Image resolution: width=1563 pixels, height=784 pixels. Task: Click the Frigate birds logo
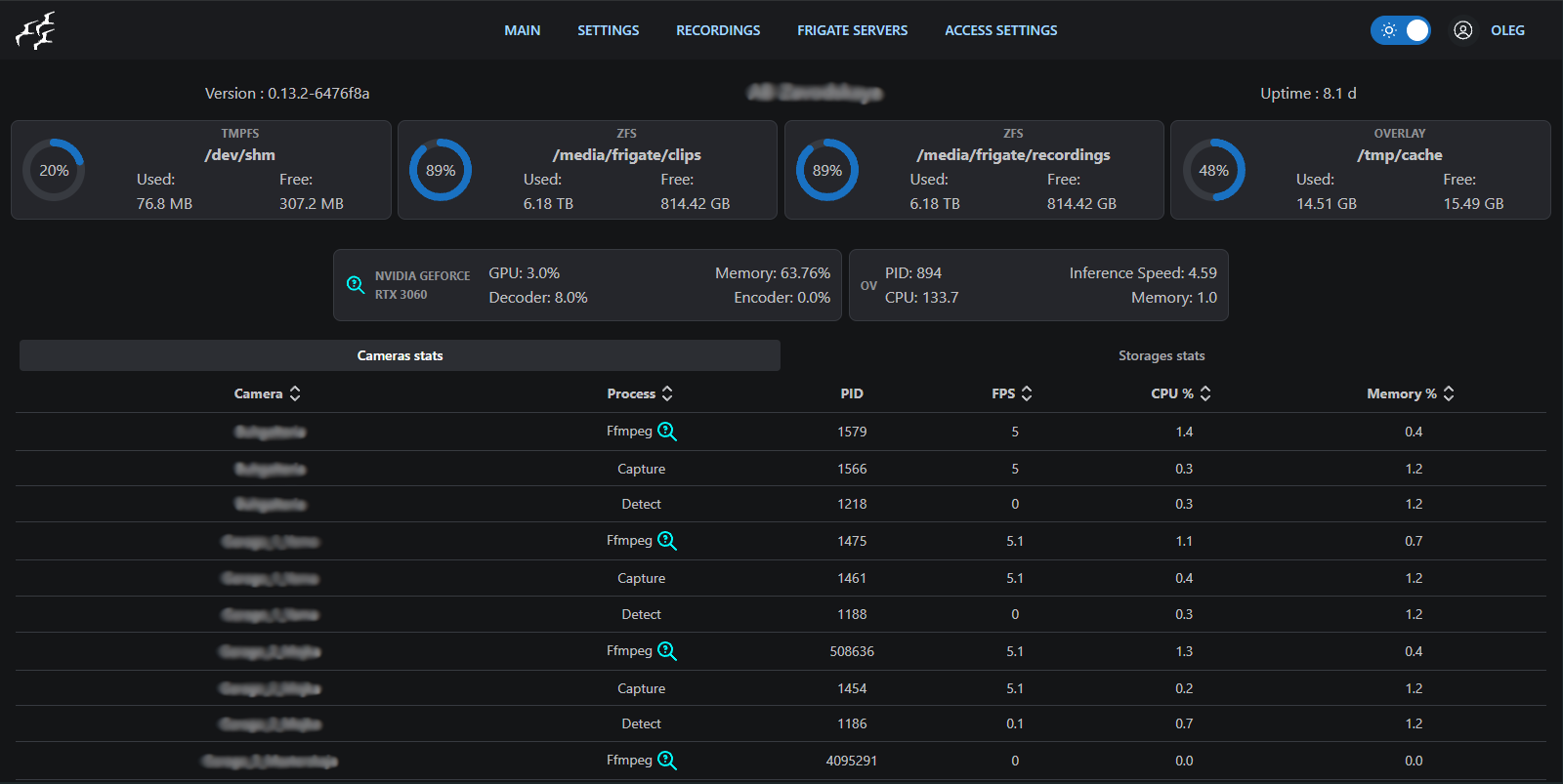(35, 30)
